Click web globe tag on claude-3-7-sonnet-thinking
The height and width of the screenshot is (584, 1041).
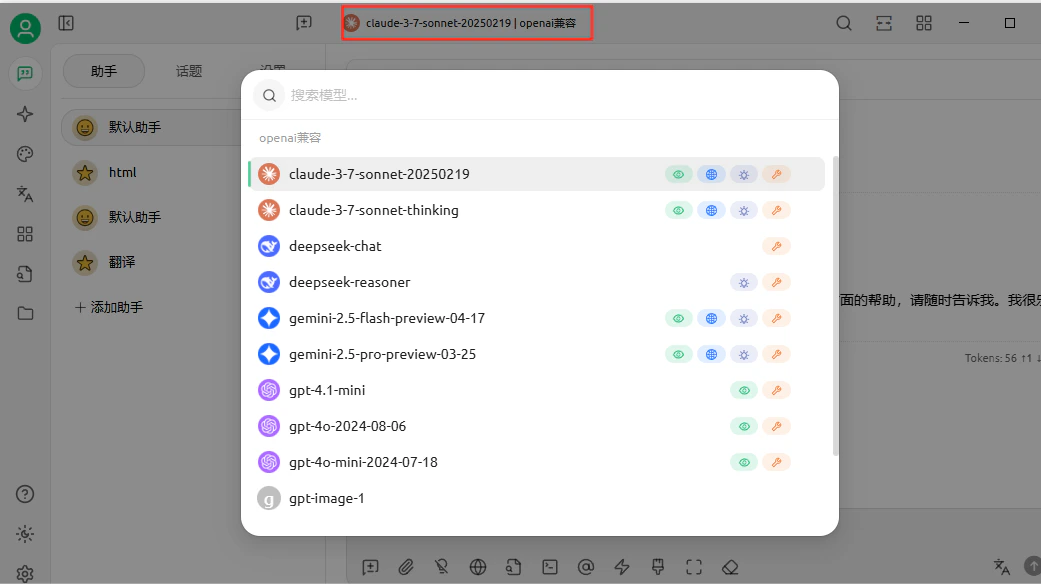pyautogui.click(x=711, y=210)
